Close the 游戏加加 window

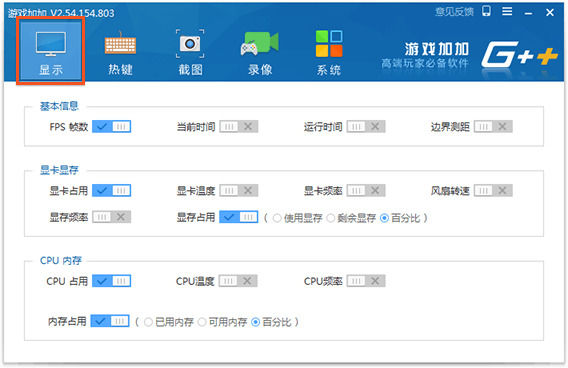550,13
